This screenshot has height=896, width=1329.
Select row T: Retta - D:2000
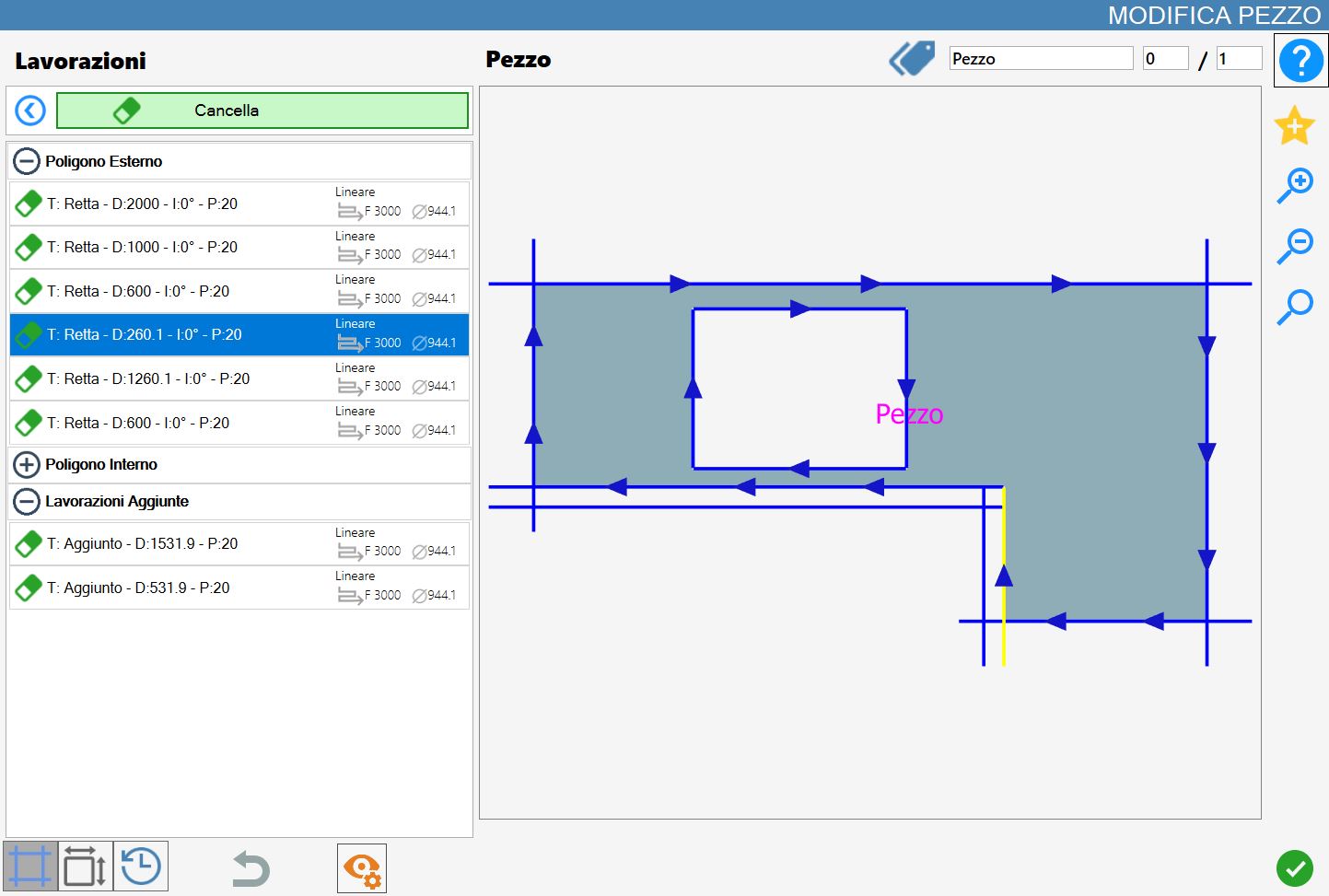point(239,204)
